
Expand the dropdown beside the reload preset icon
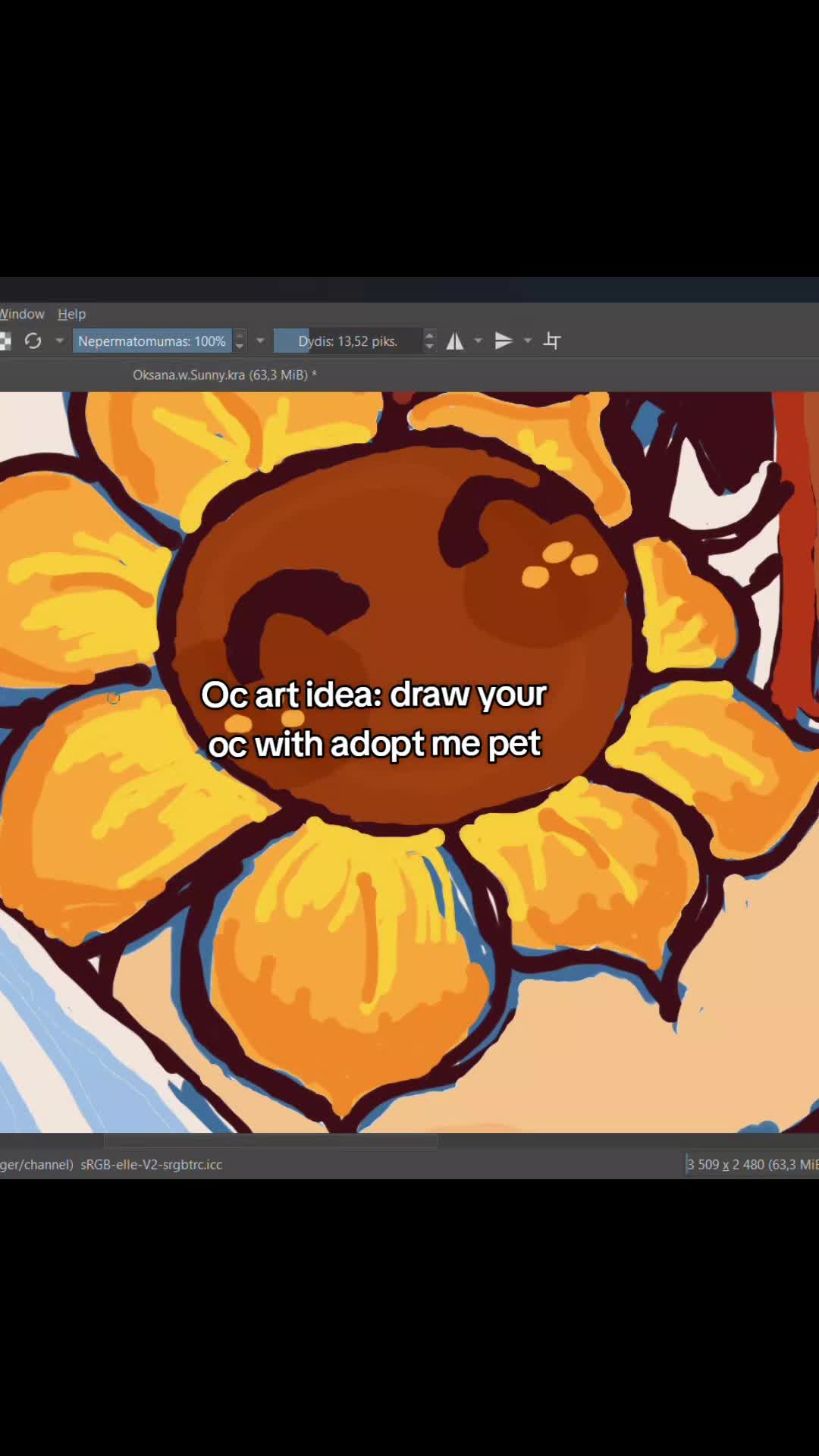(59, 341)
